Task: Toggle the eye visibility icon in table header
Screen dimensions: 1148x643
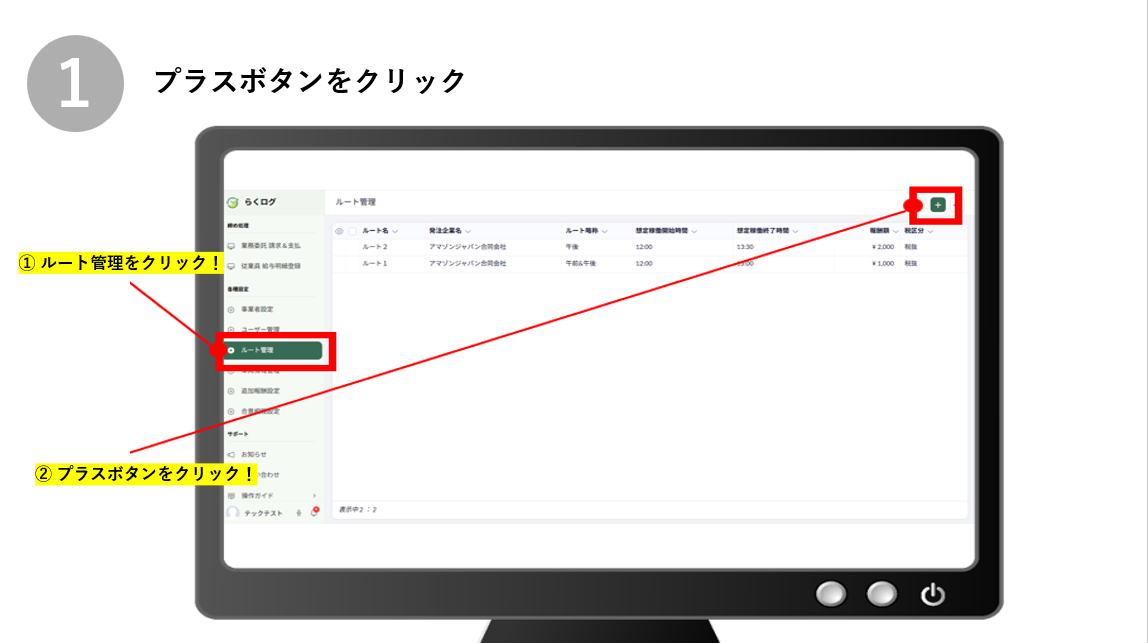Action: click(x=339, y=231)
